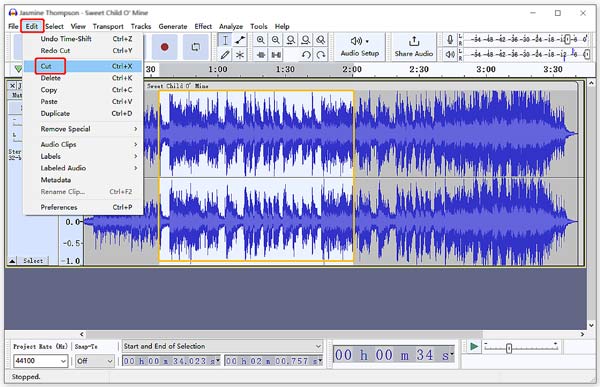
Task: Open the Transport menu
Action: 108,26
